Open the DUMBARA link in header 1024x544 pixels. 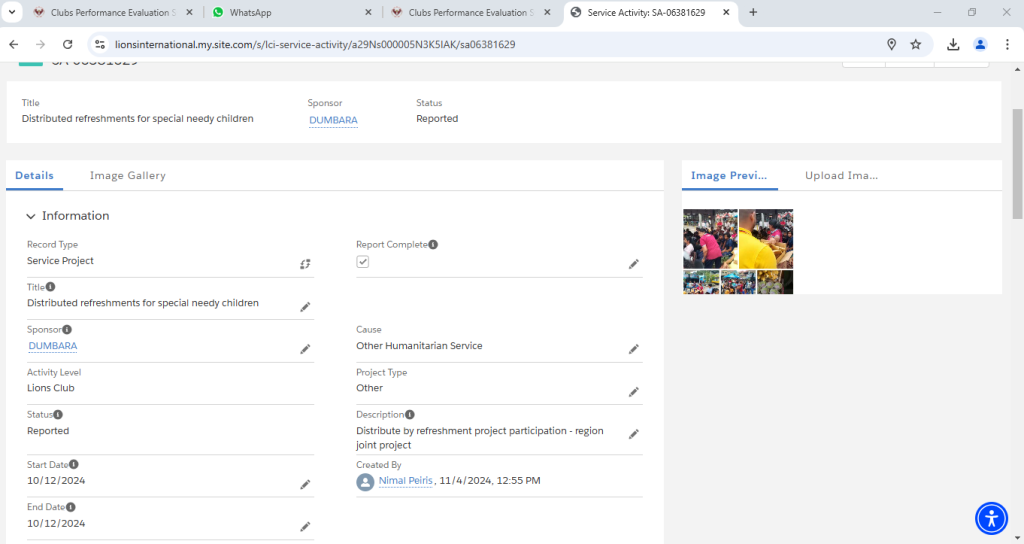click(333, 120)
